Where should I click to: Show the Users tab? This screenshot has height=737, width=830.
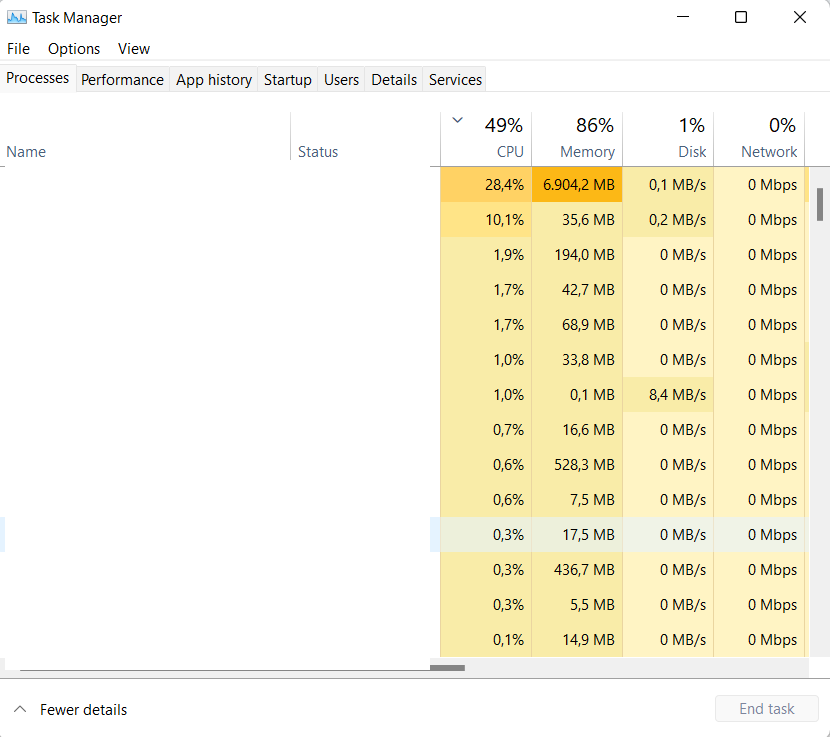tap(341, 80)
